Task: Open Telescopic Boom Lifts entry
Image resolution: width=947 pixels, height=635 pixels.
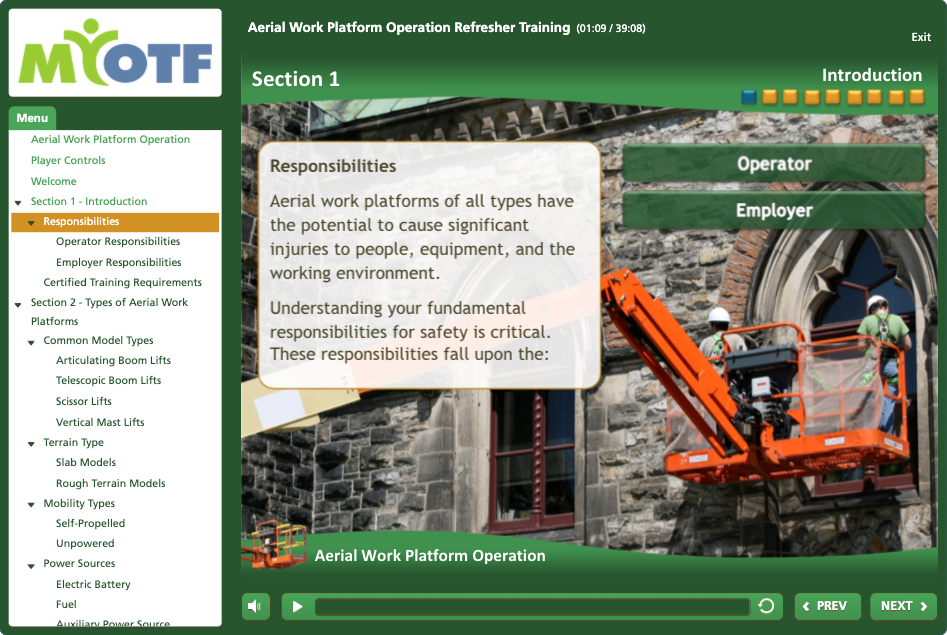Action: [108, 380]
